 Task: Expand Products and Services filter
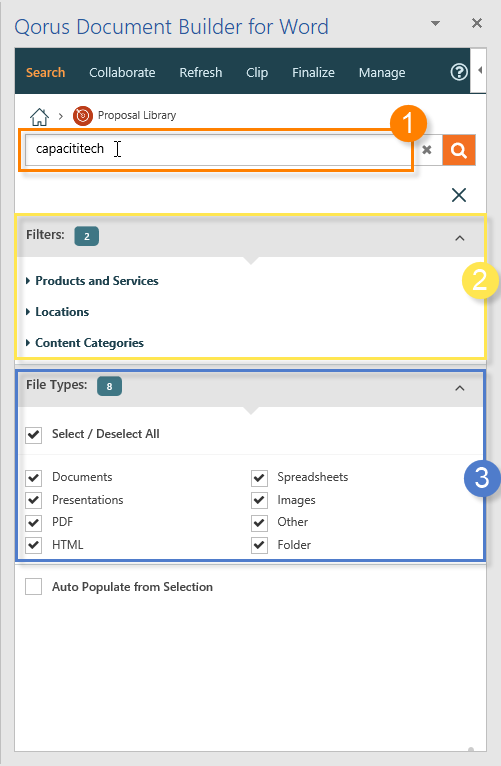pyautogui.click(x=92, y=281)
